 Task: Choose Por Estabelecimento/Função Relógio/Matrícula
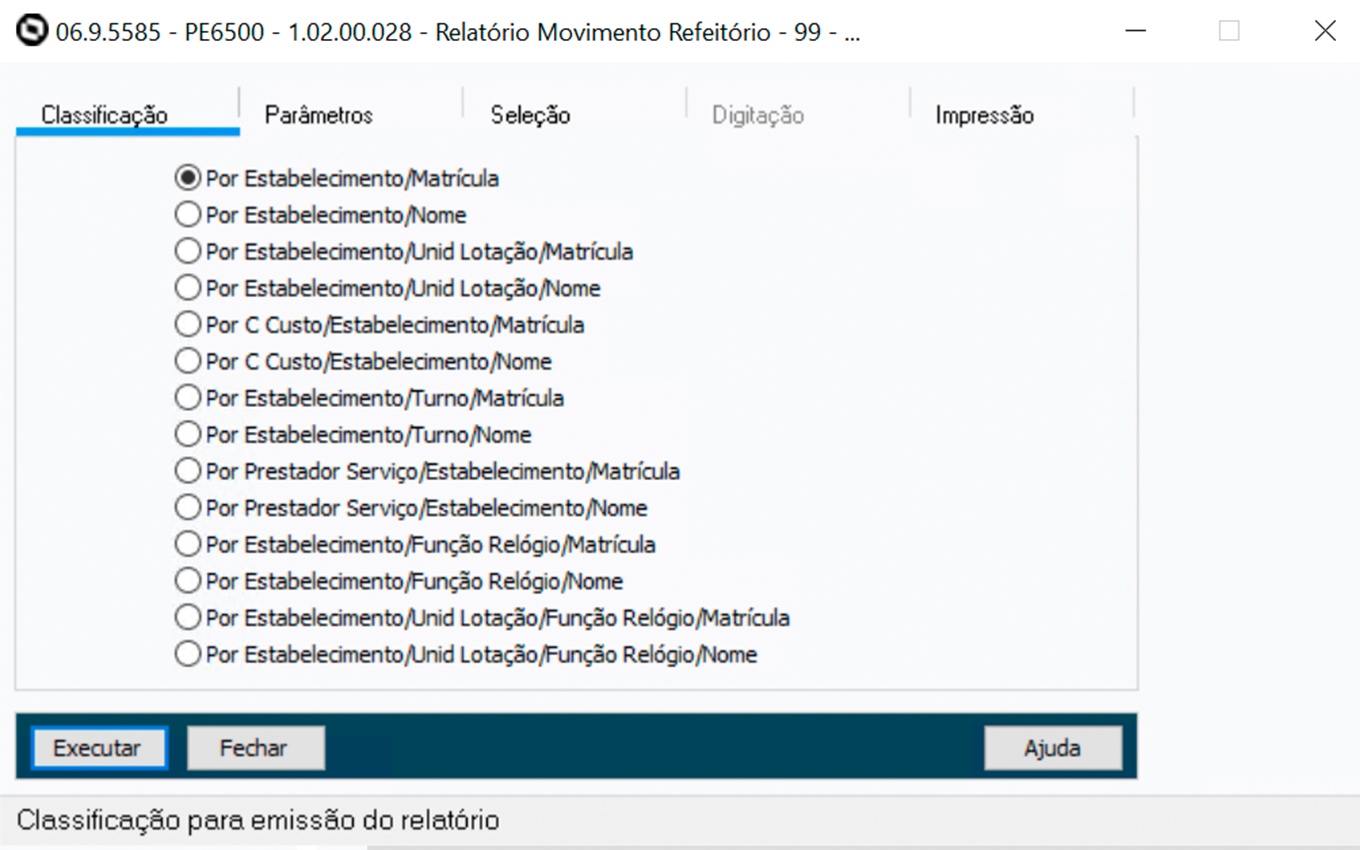coord(187,545)
